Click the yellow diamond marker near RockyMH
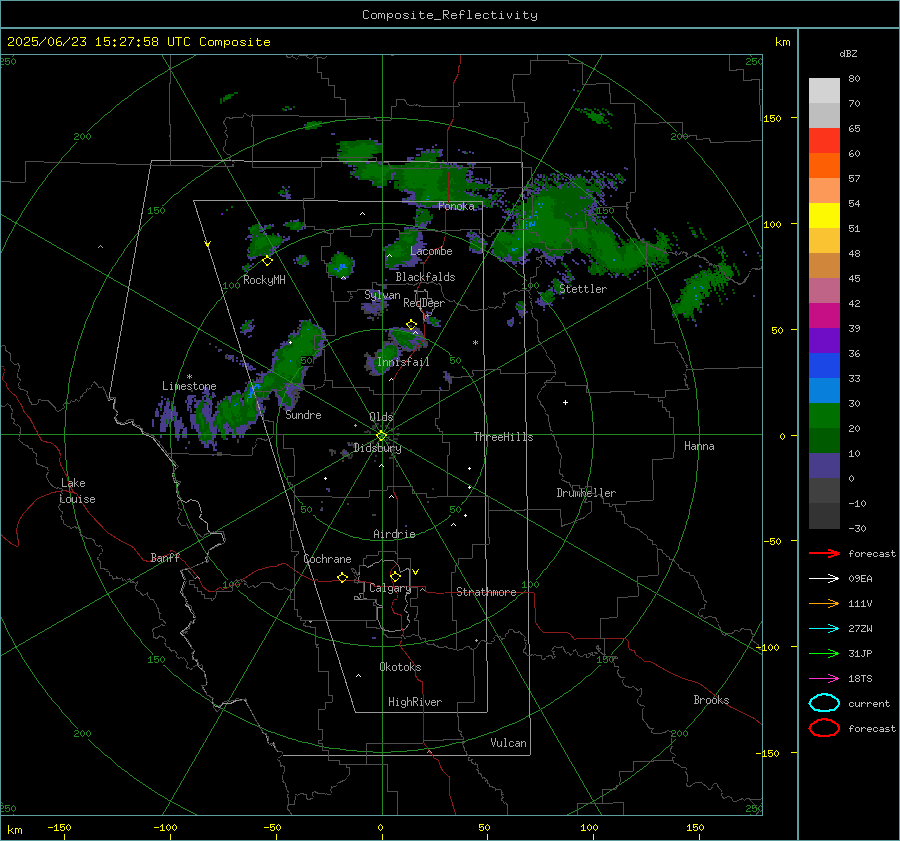This screenshot has height=841, width=900. (x=267, y=261)
